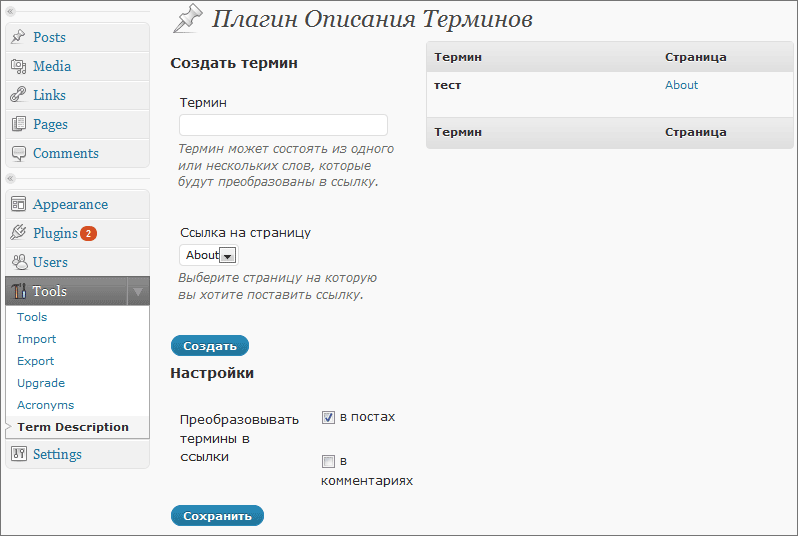The image size is (798, 536).
Task: Click the Comments speech bubble icon
Action: click(18, 153)
